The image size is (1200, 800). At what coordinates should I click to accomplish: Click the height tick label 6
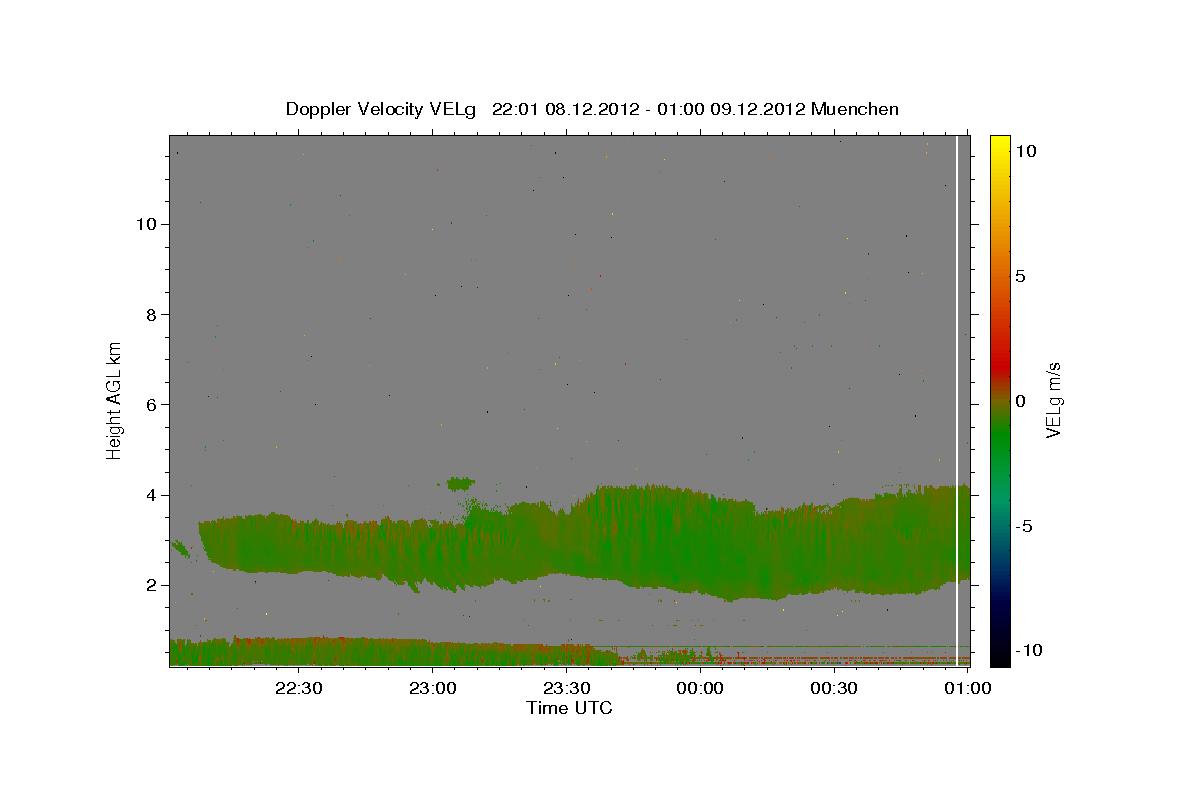pos(152,404)
